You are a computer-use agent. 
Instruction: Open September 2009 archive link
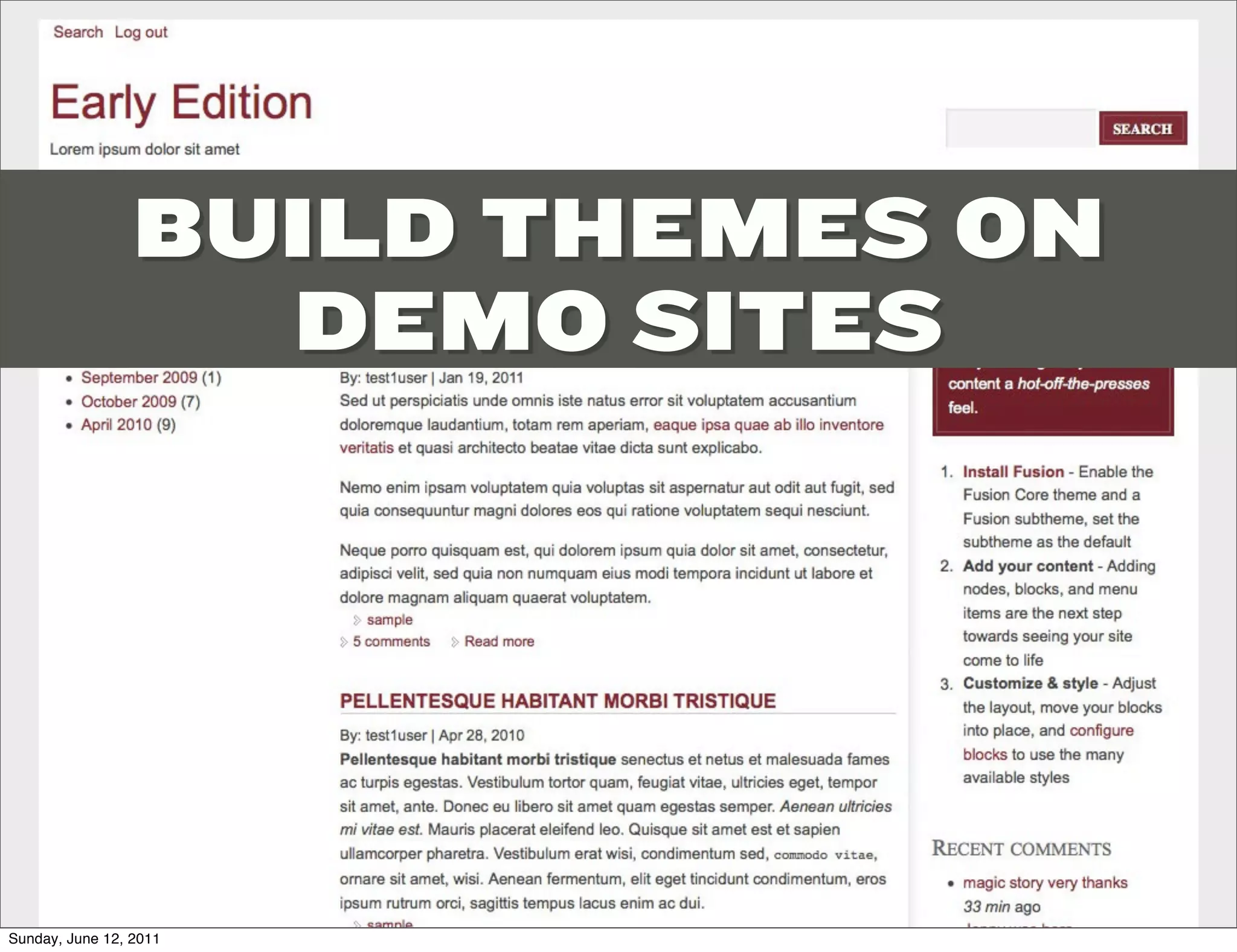click(140, 378)
